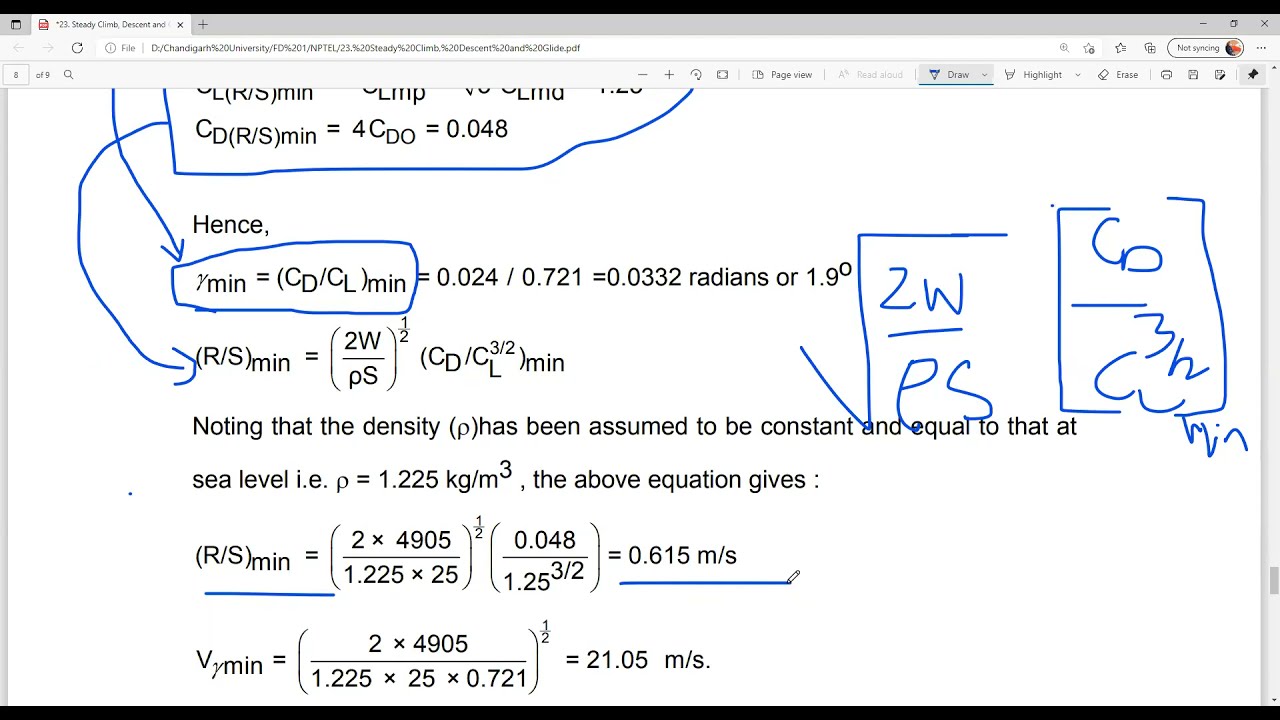Open a new browser tab
Viewport: 1280px width, 720px height.
tap(203, 24)
